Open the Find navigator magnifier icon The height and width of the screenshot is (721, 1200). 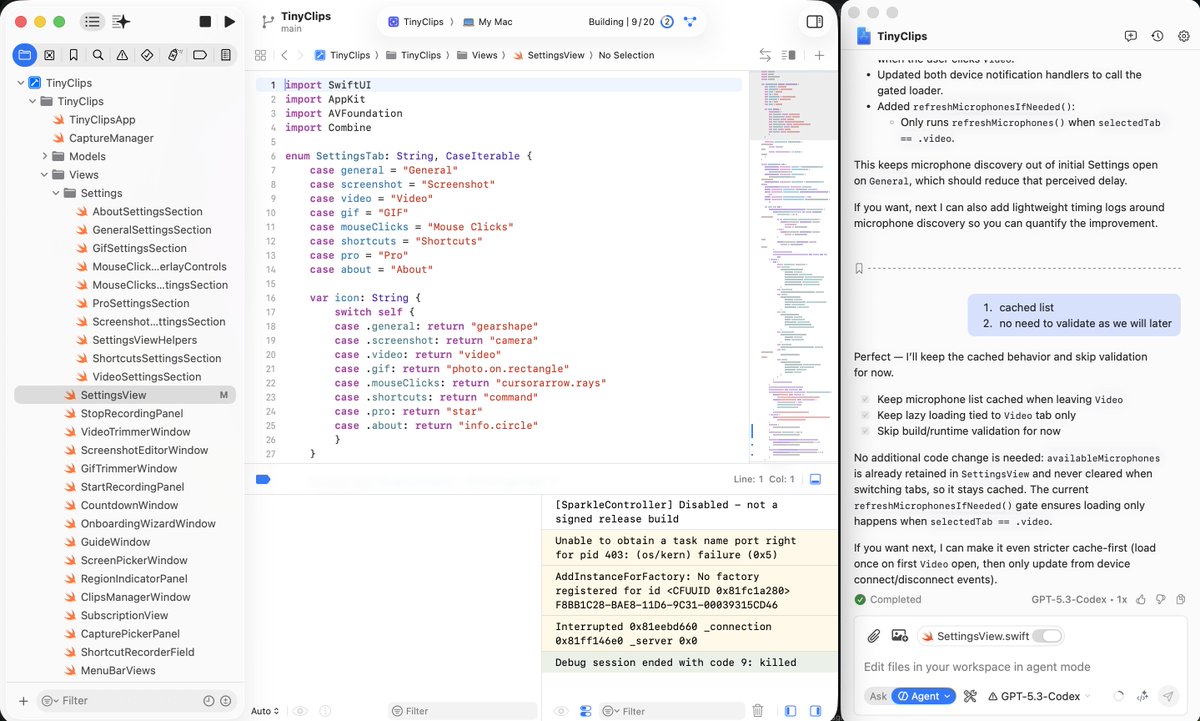98,55
